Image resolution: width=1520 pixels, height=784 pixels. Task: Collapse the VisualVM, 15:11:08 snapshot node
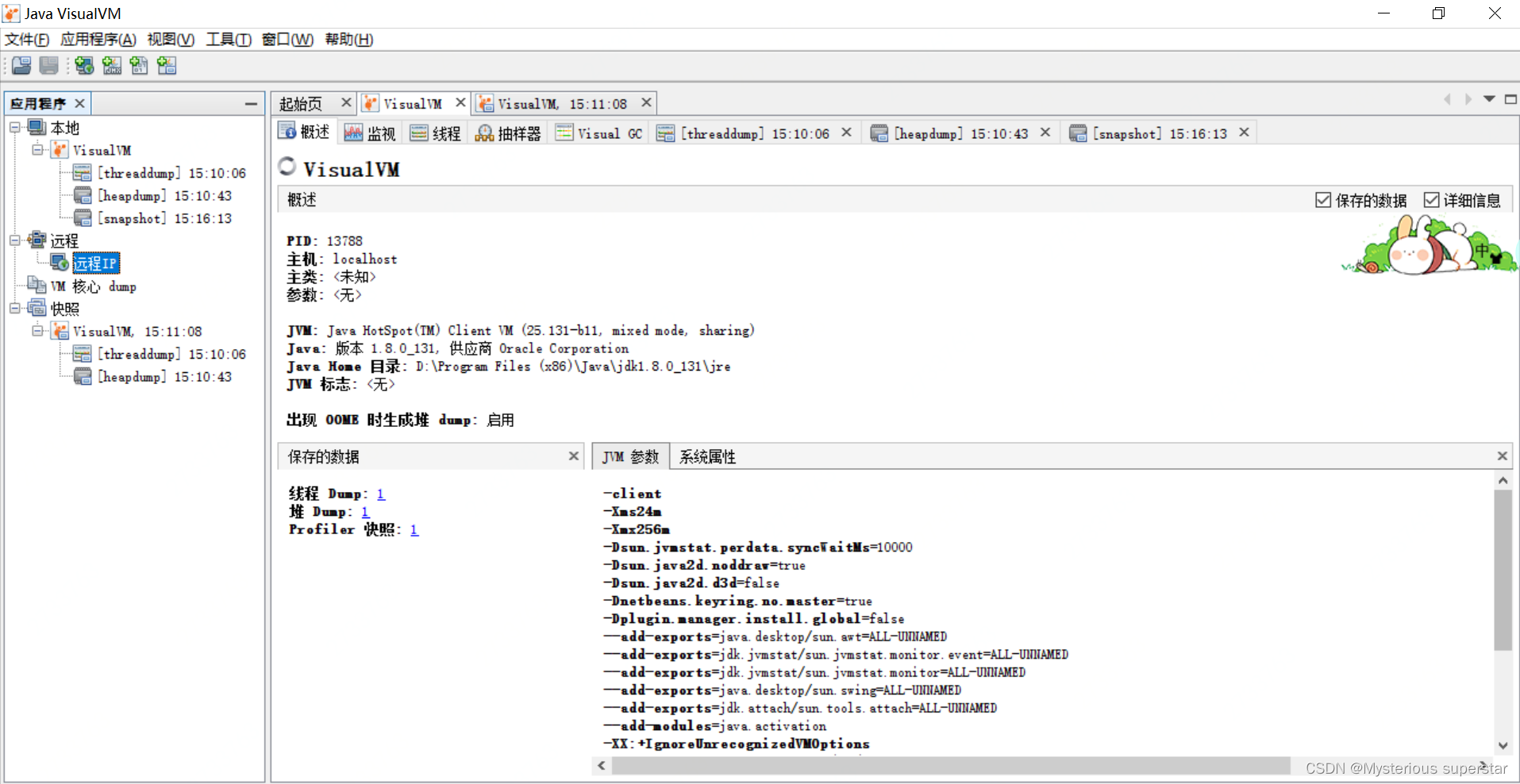(37, 330)
